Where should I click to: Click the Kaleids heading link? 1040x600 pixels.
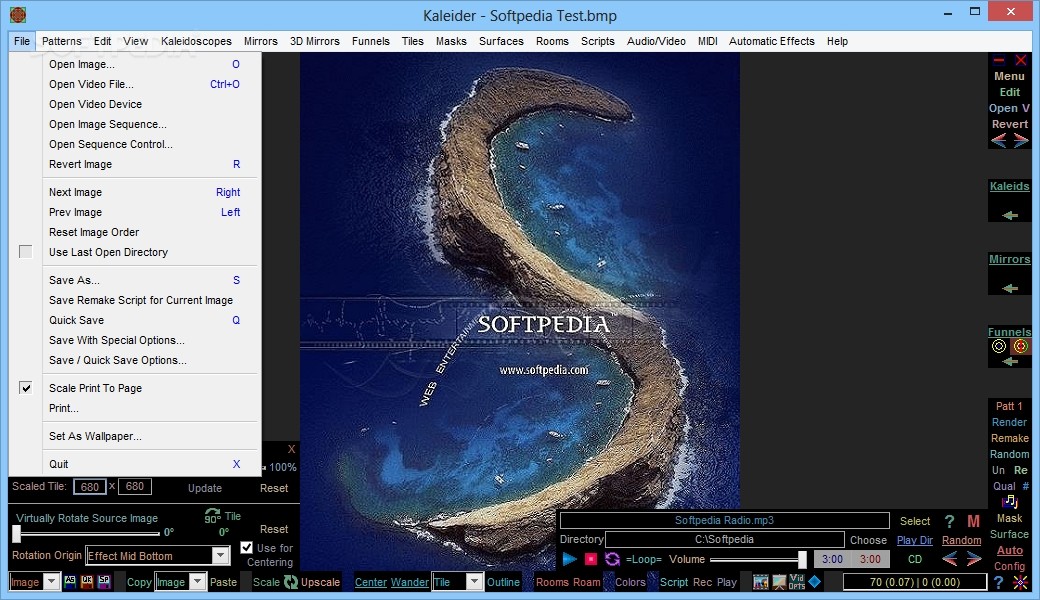(1009, 186)
